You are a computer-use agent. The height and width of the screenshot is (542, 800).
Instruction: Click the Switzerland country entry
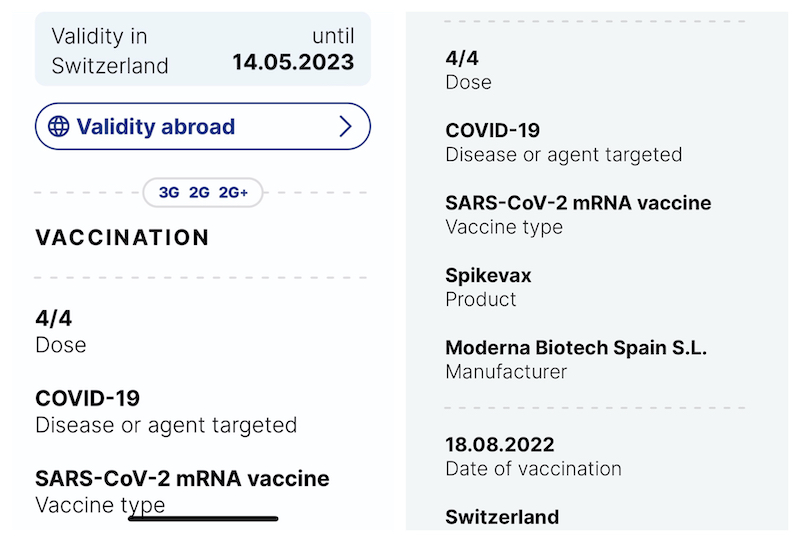502,517
